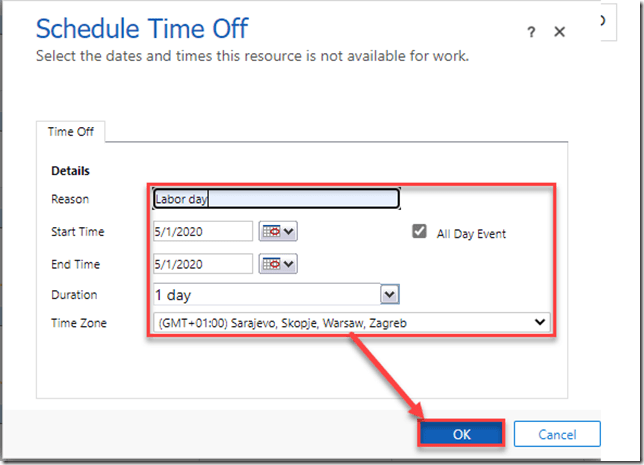Open the Time Zone dropdown list

[x=540, y=322]
